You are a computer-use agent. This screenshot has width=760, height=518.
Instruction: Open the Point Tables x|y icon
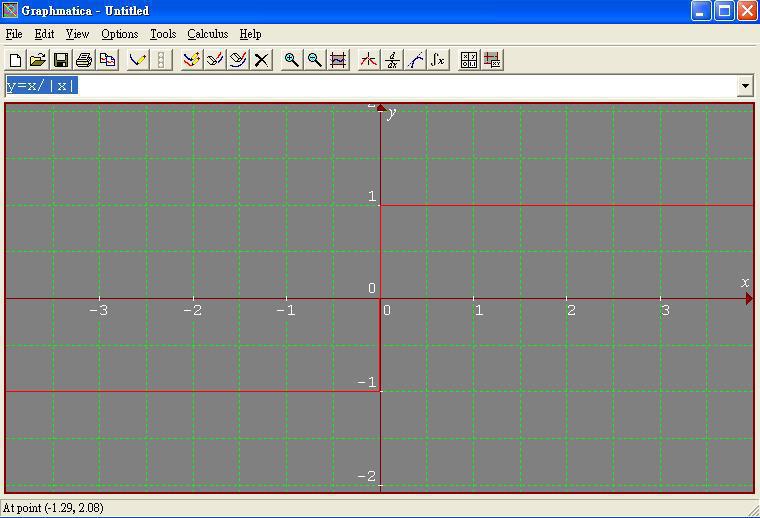click(469, 60)
